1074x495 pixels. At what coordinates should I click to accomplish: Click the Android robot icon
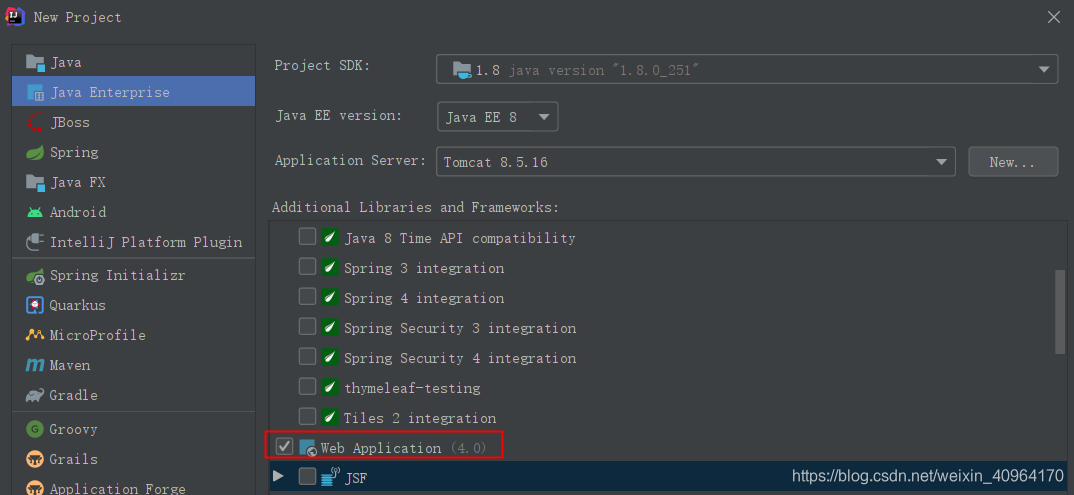pyautogui.click(x=35, y=212)
